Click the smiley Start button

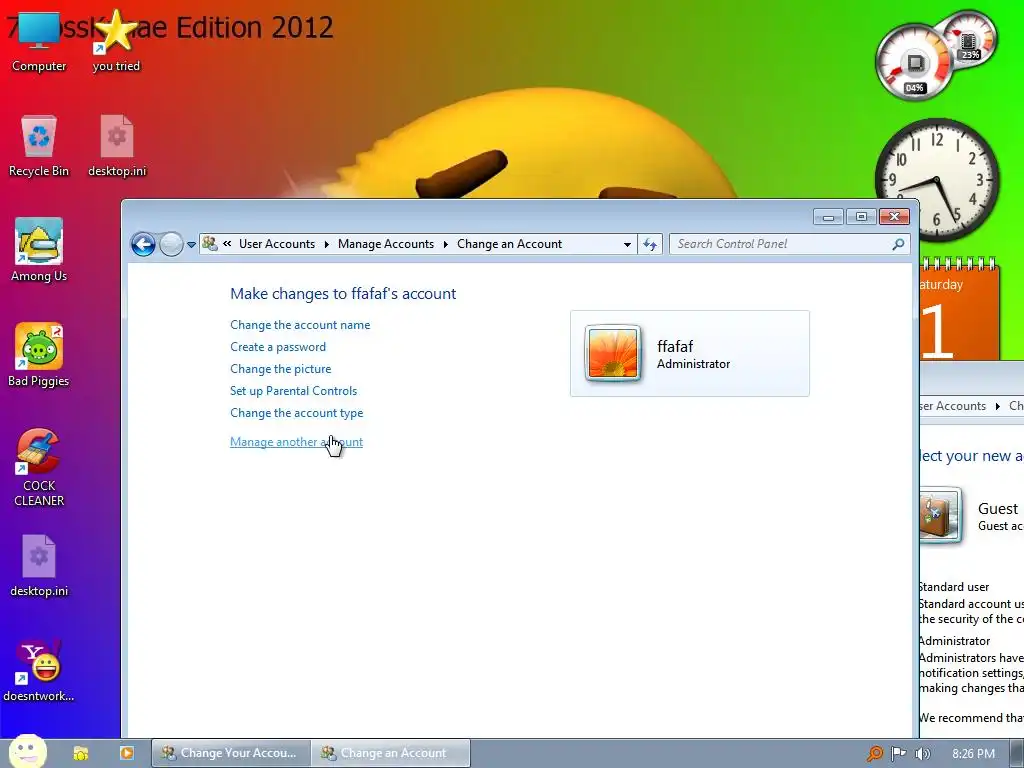tap(27, 752)
